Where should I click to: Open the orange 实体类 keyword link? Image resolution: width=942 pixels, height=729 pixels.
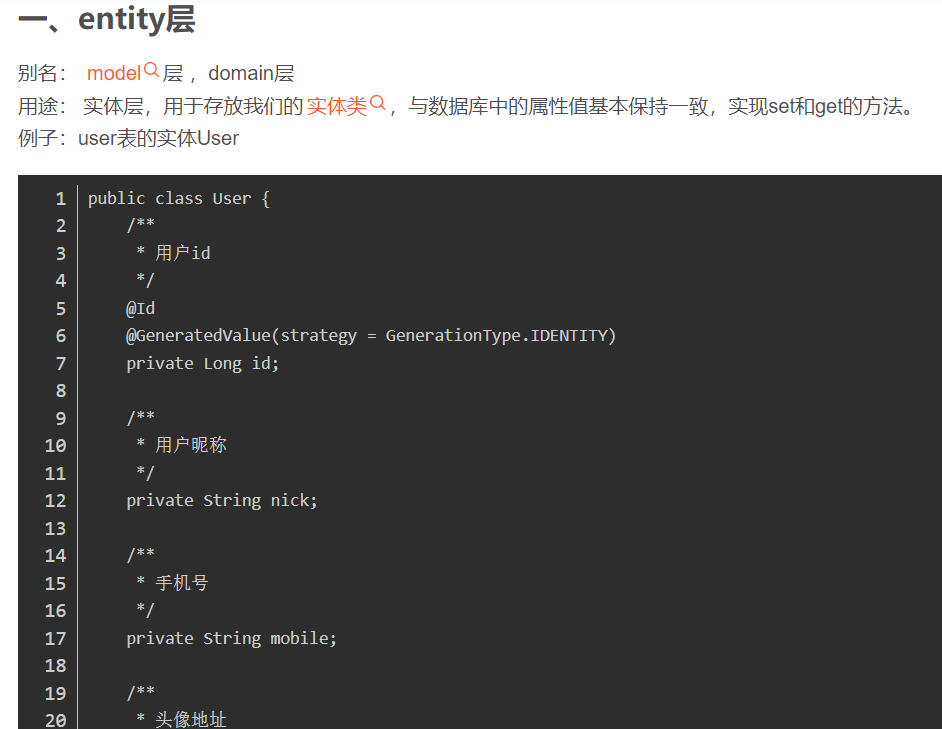coord(336,105)
